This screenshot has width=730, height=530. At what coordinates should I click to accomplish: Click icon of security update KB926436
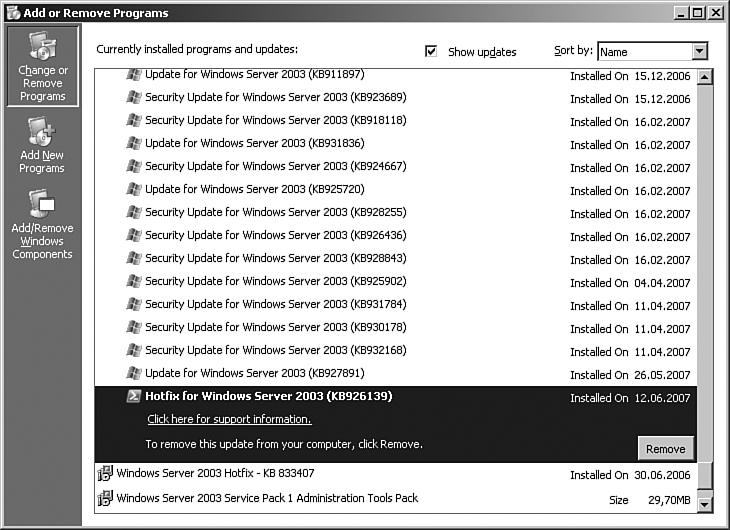pyautogui.click(x=134, y=235)
